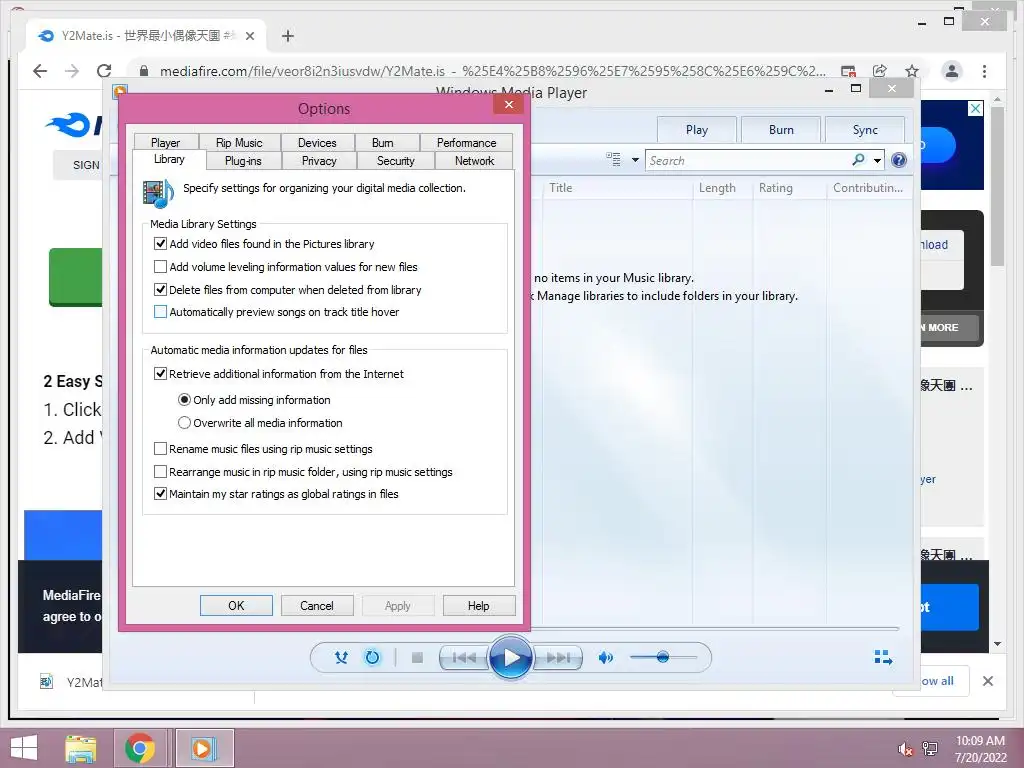
Task: Open the Windows Start button
Action: click(x=24, y=748)
